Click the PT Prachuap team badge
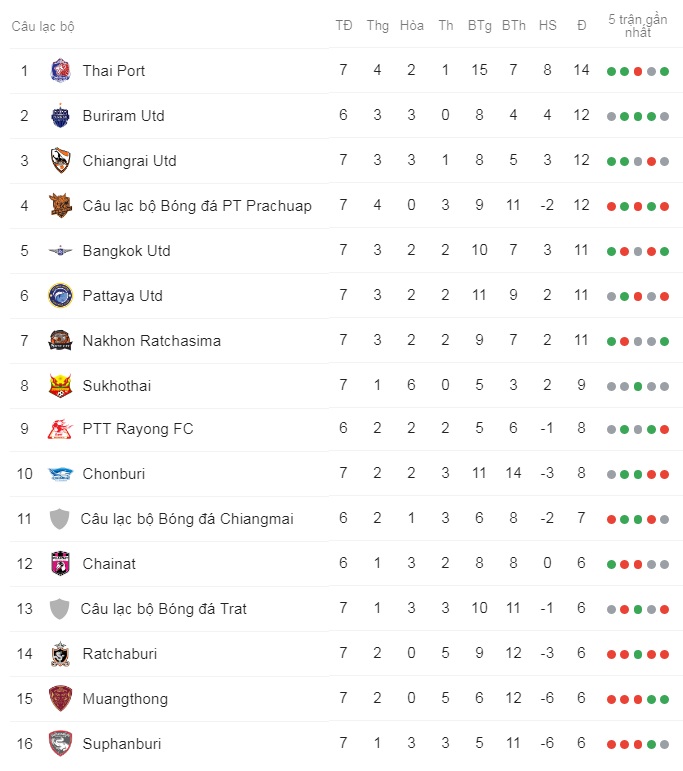The image size is (683, 771). [60, 206]
